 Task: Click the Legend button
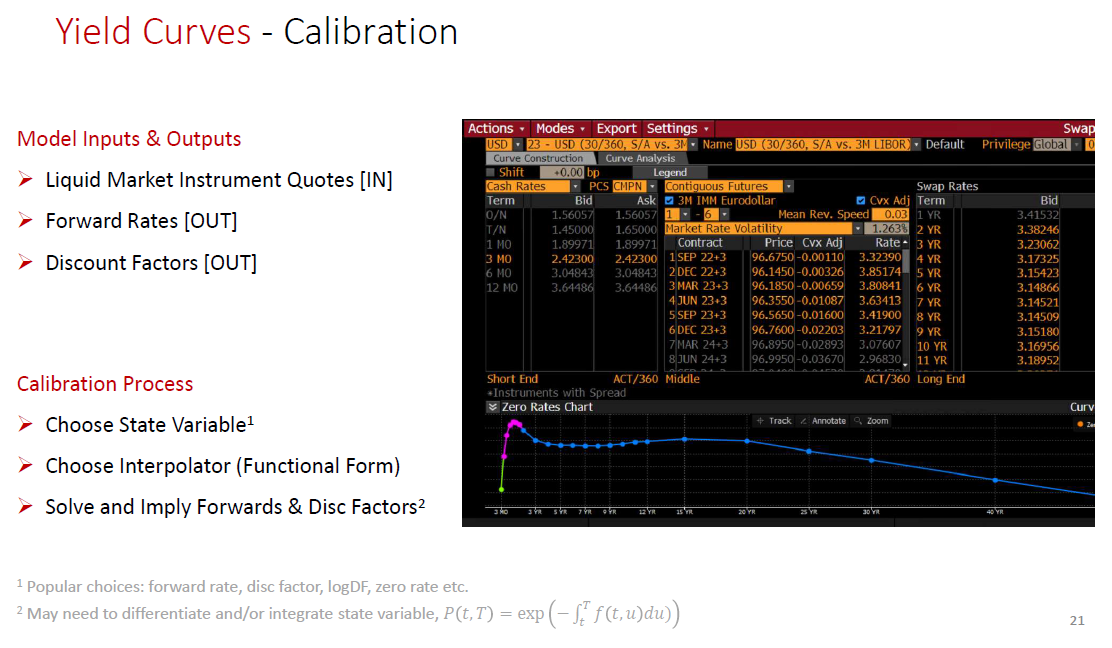tap(669, 172)
